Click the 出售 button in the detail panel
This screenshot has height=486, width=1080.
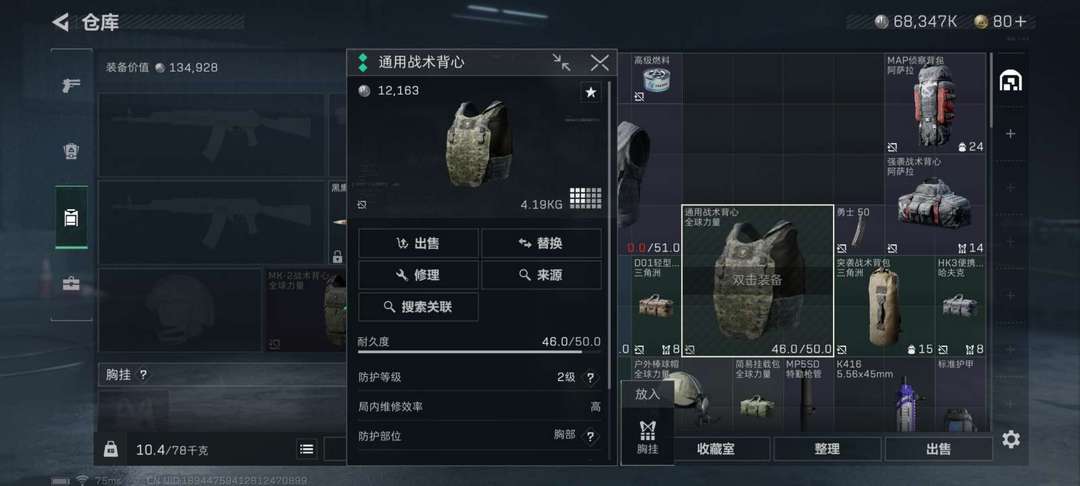pyautogui.click(x=418, y=243)
